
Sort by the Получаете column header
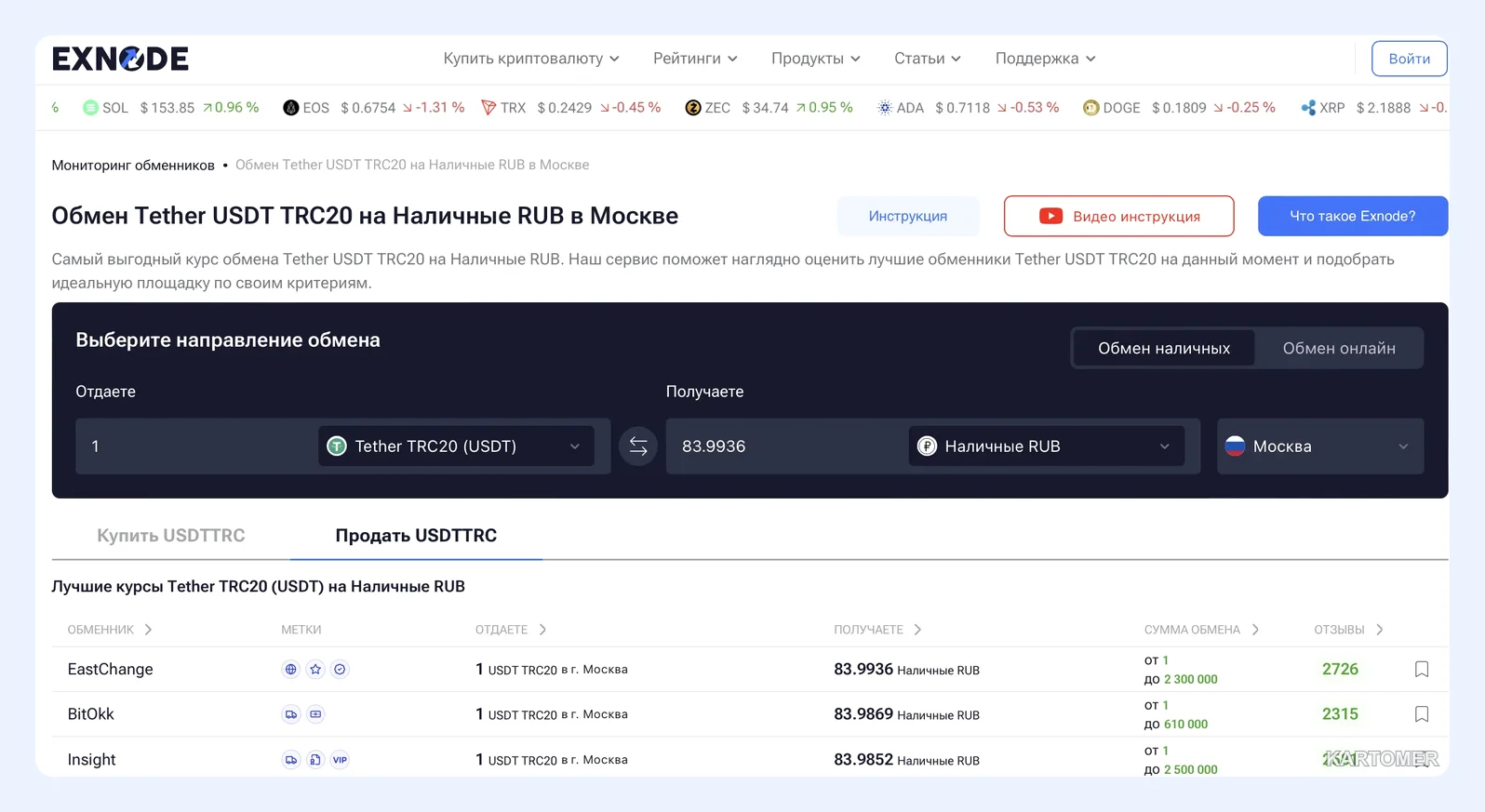pos(877,630)
